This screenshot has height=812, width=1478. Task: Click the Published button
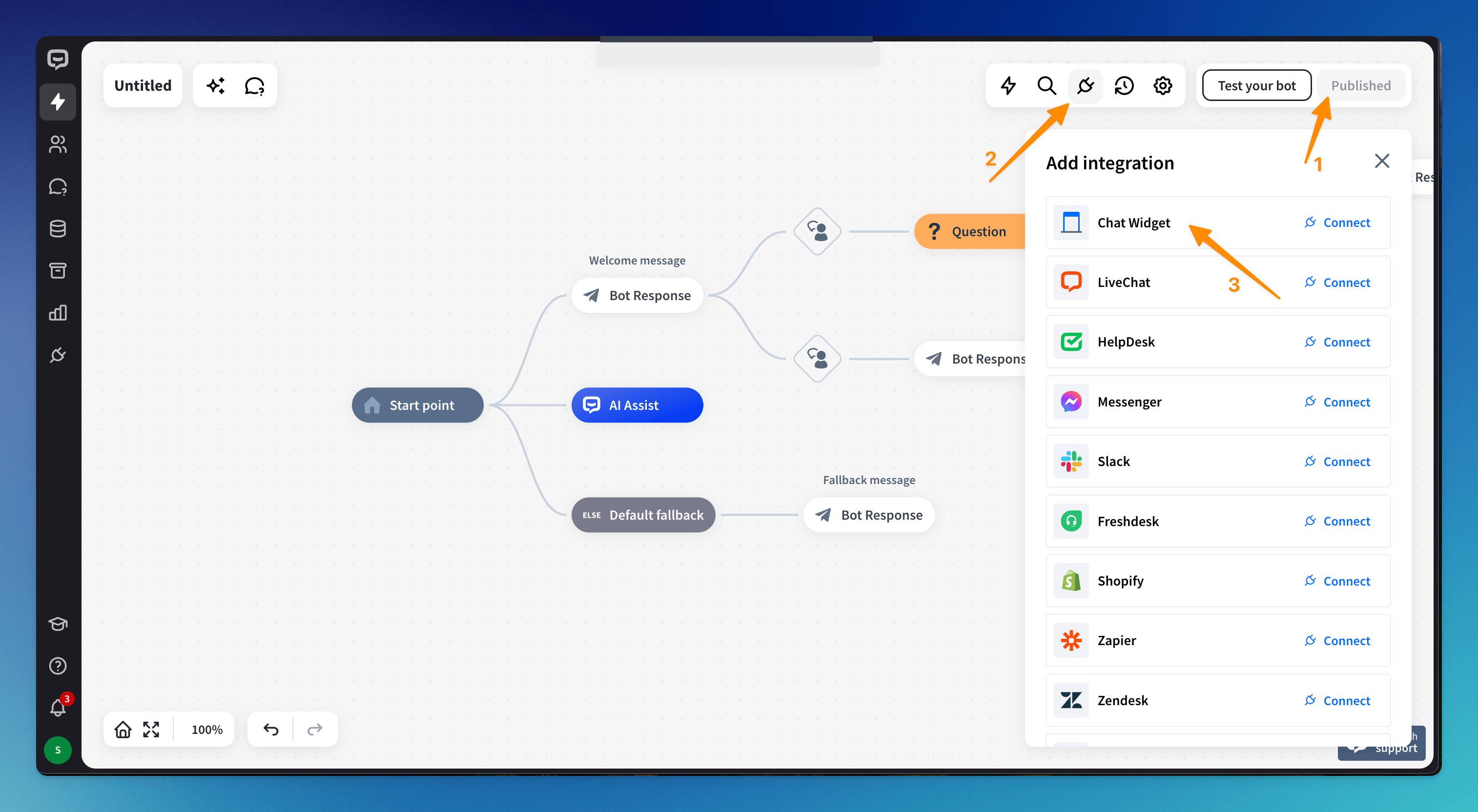[x=1360, y=85]
